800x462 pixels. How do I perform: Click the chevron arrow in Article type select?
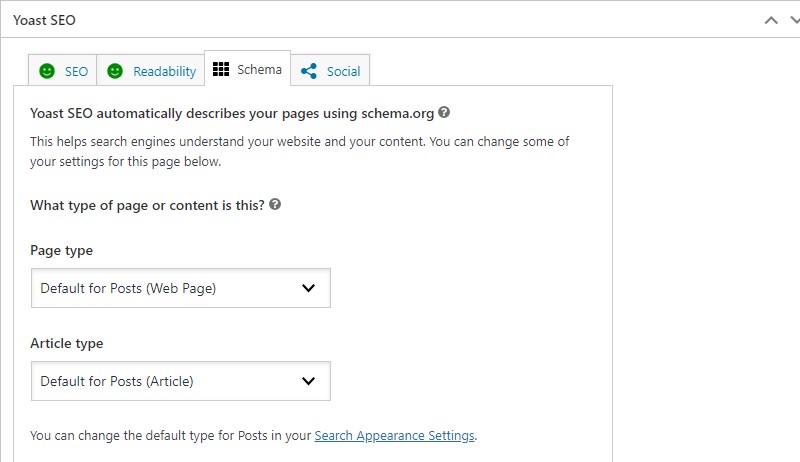tap(308, 381)
